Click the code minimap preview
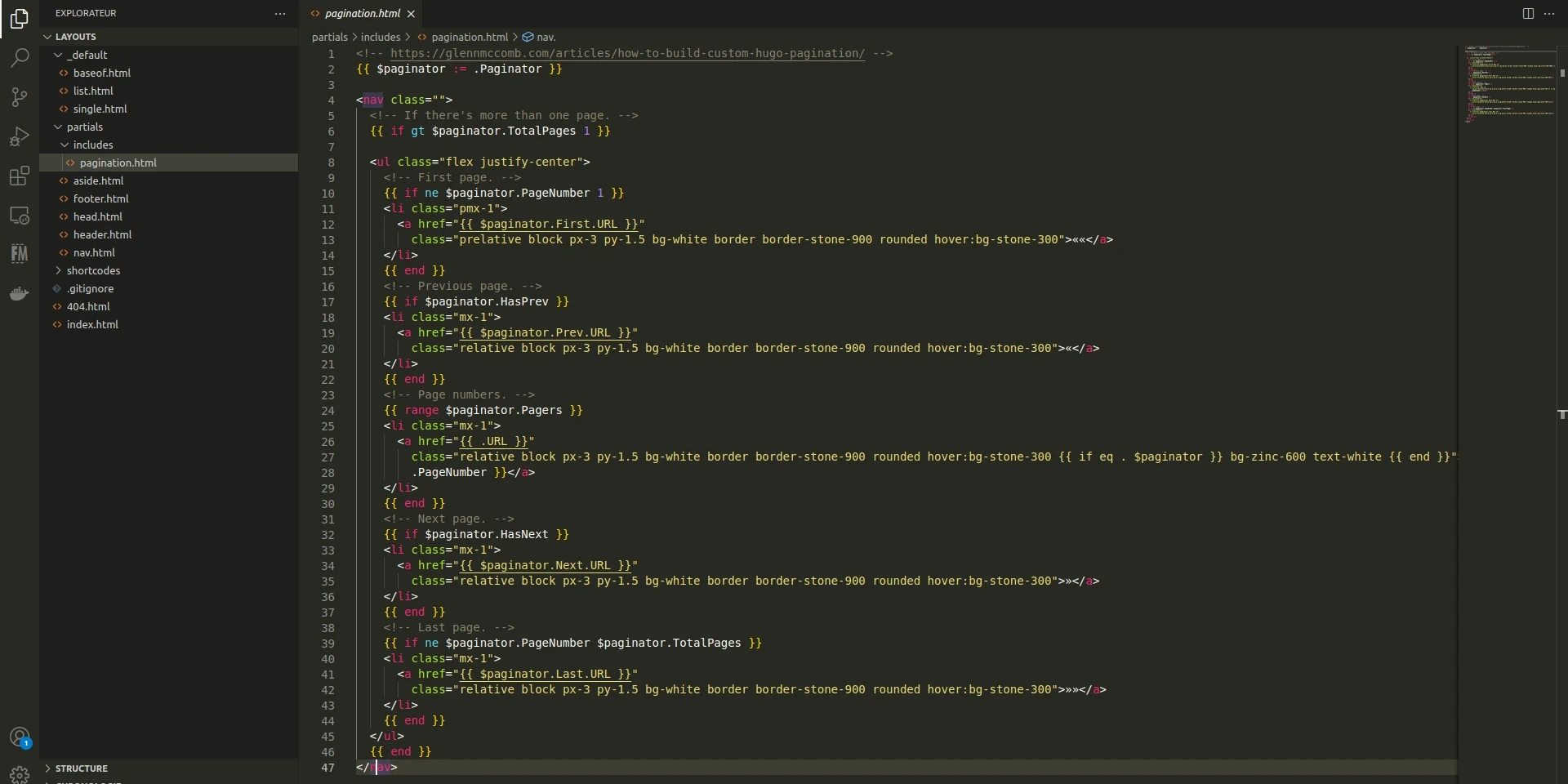 point(1509,84)
